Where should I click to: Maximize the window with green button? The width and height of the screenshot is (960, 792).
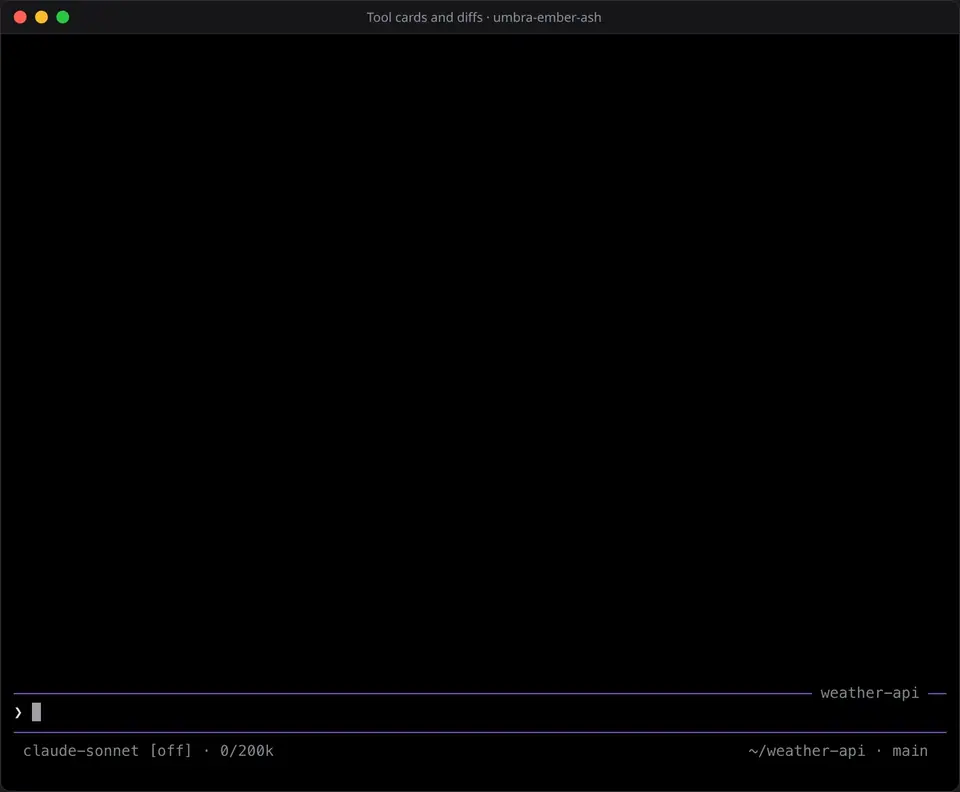[63, 17]
